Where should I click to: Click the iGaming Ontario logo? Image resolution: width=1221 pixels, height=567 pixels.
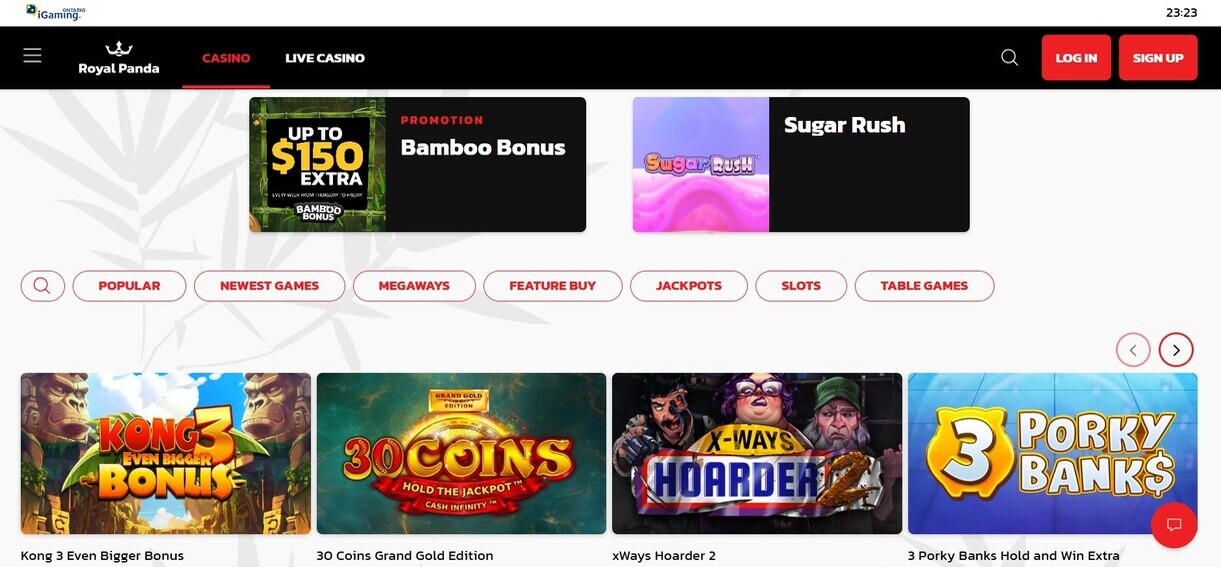(x=55, y=12)
